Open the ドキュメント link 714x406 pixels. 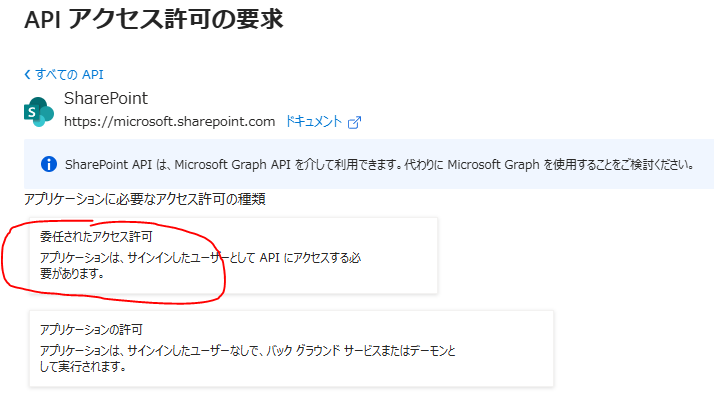pos(314,122)
